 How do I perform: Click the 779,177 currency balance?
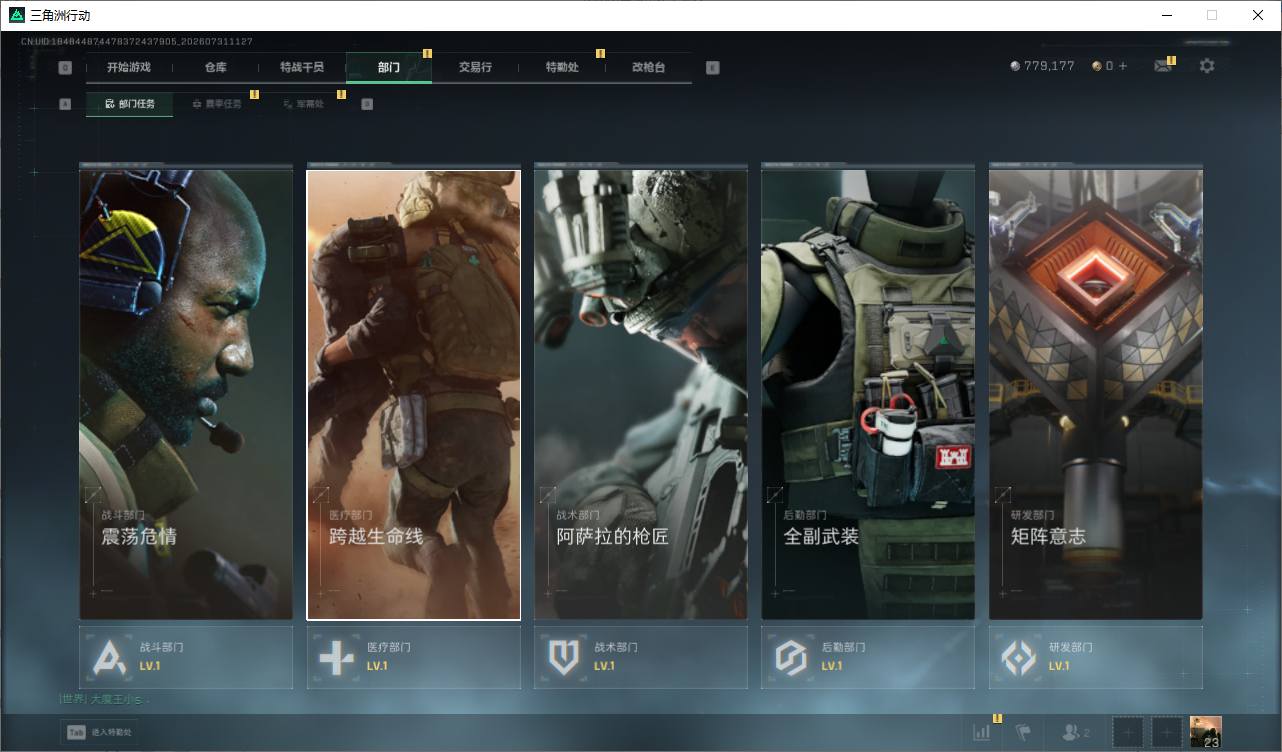1049,66
